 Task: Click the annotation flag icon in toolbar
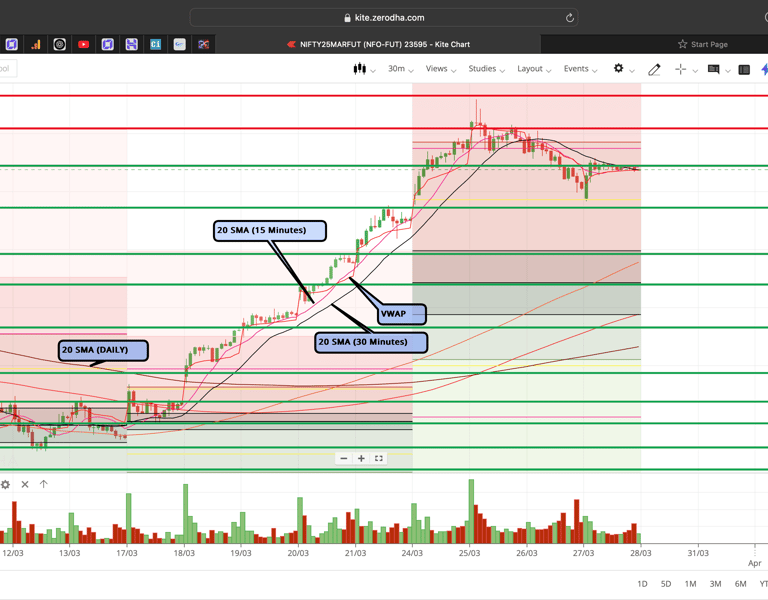[x=714, y=70]
